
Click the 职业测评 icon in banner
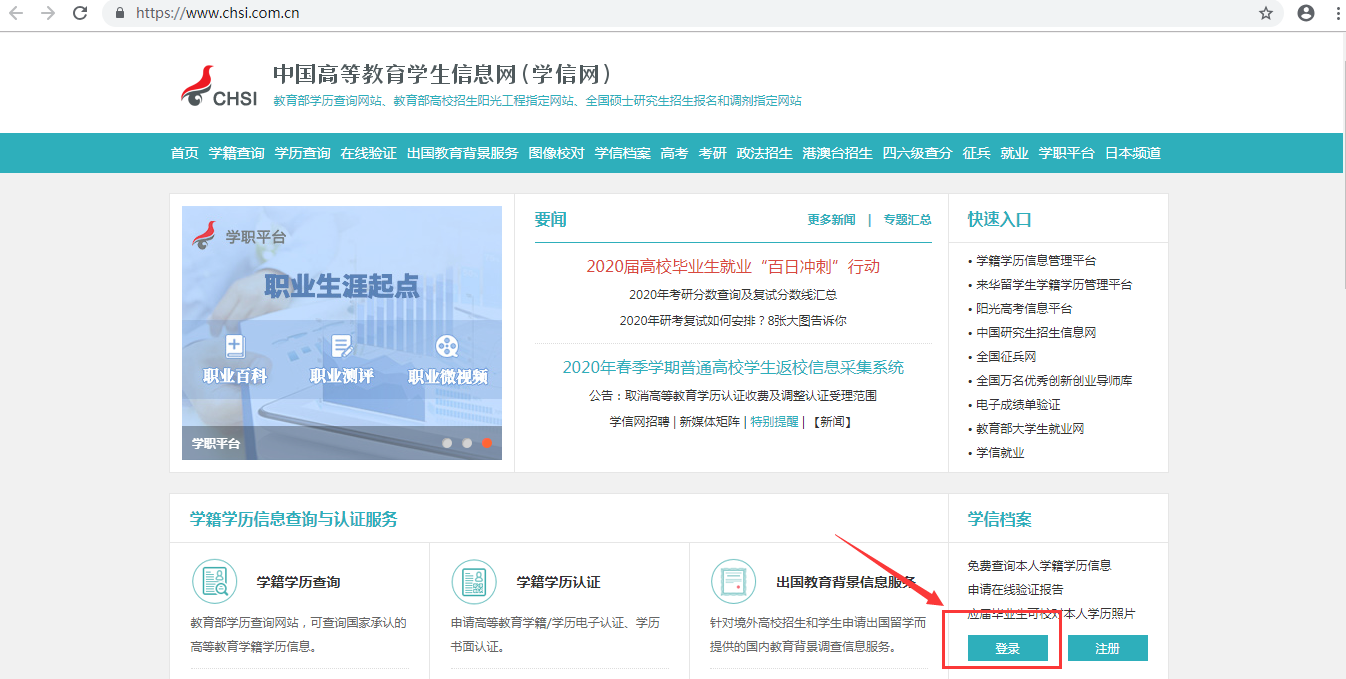click(x=342, y=347)
